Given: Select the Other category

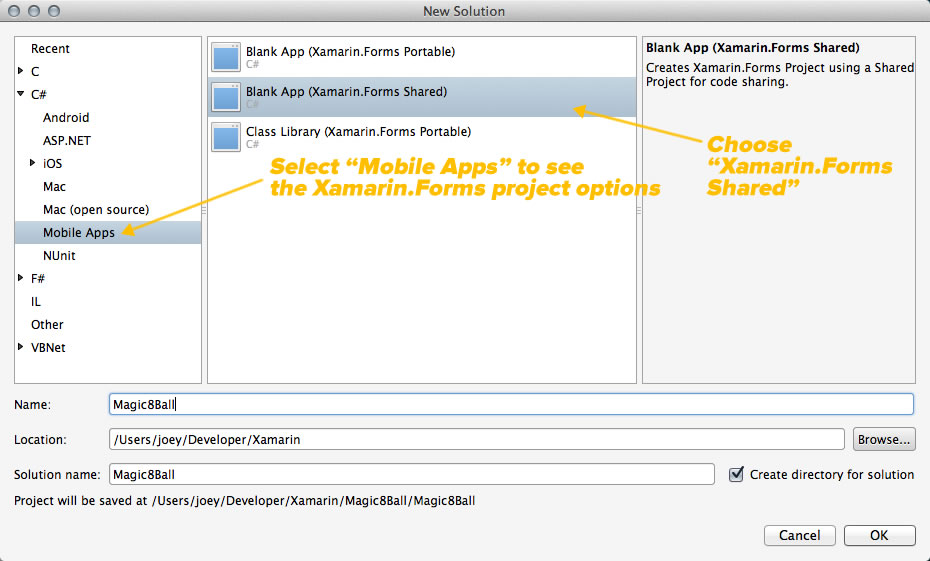Looking at the screenshot, I should pyautogui.click(x=47, y=324).
